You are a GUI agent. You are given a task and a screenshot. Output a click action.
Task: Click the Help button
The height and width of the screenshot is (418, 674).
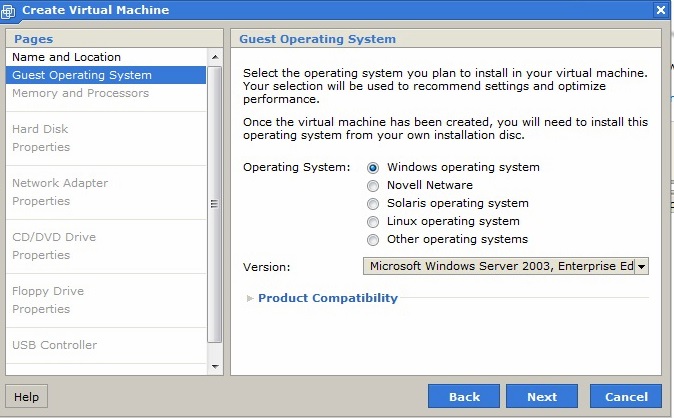(x=26, y=396)
